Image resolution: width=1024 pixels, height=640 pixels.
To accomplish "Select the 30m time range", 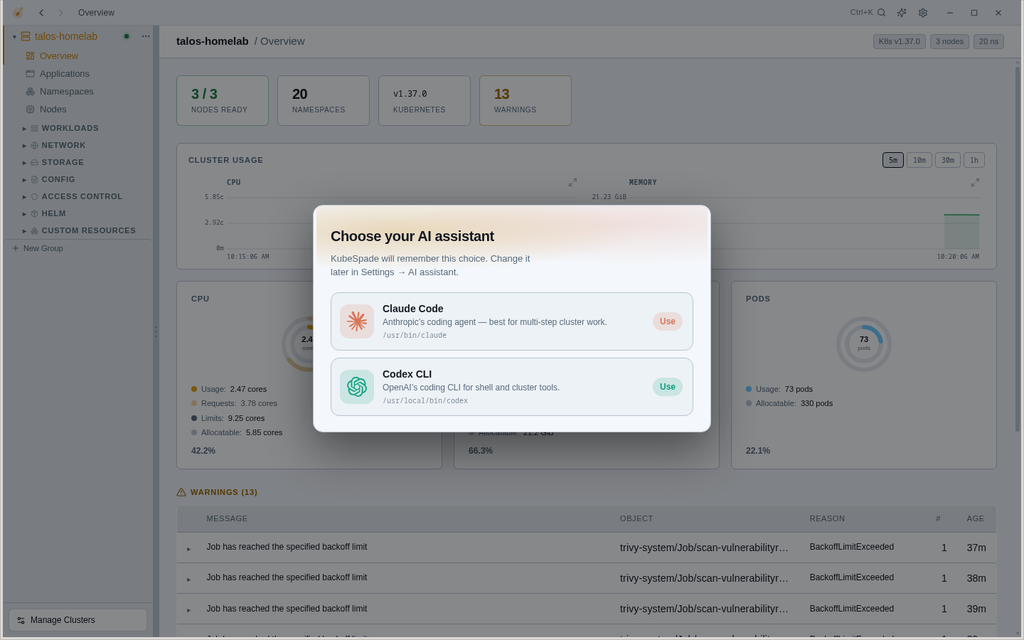I will click(x=948, y=160).
